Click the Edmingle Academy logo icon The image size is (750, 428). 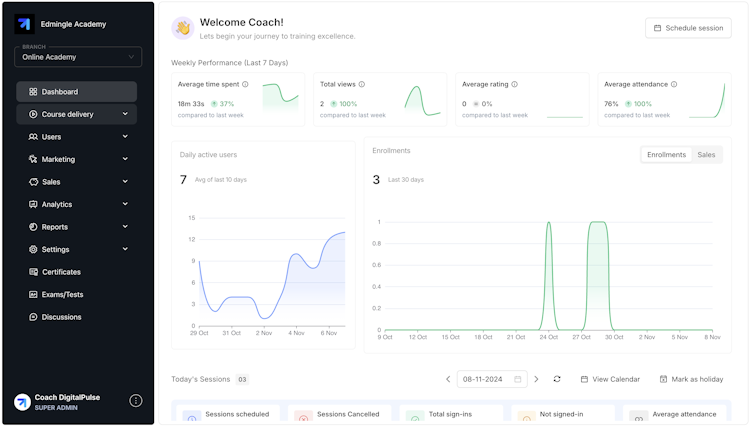[24, 24]
